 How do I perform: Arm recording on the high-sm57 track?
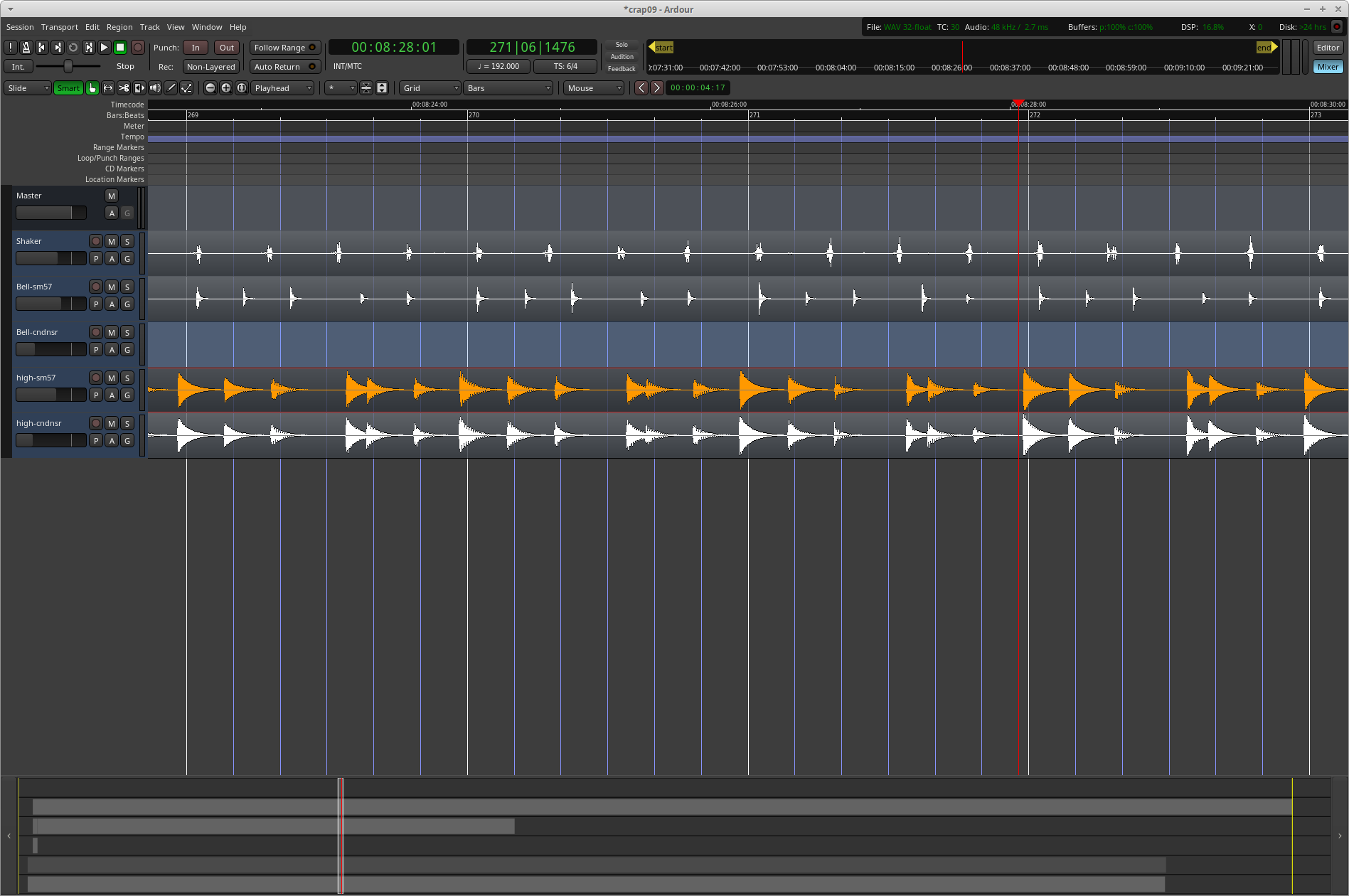click(96, 378)
